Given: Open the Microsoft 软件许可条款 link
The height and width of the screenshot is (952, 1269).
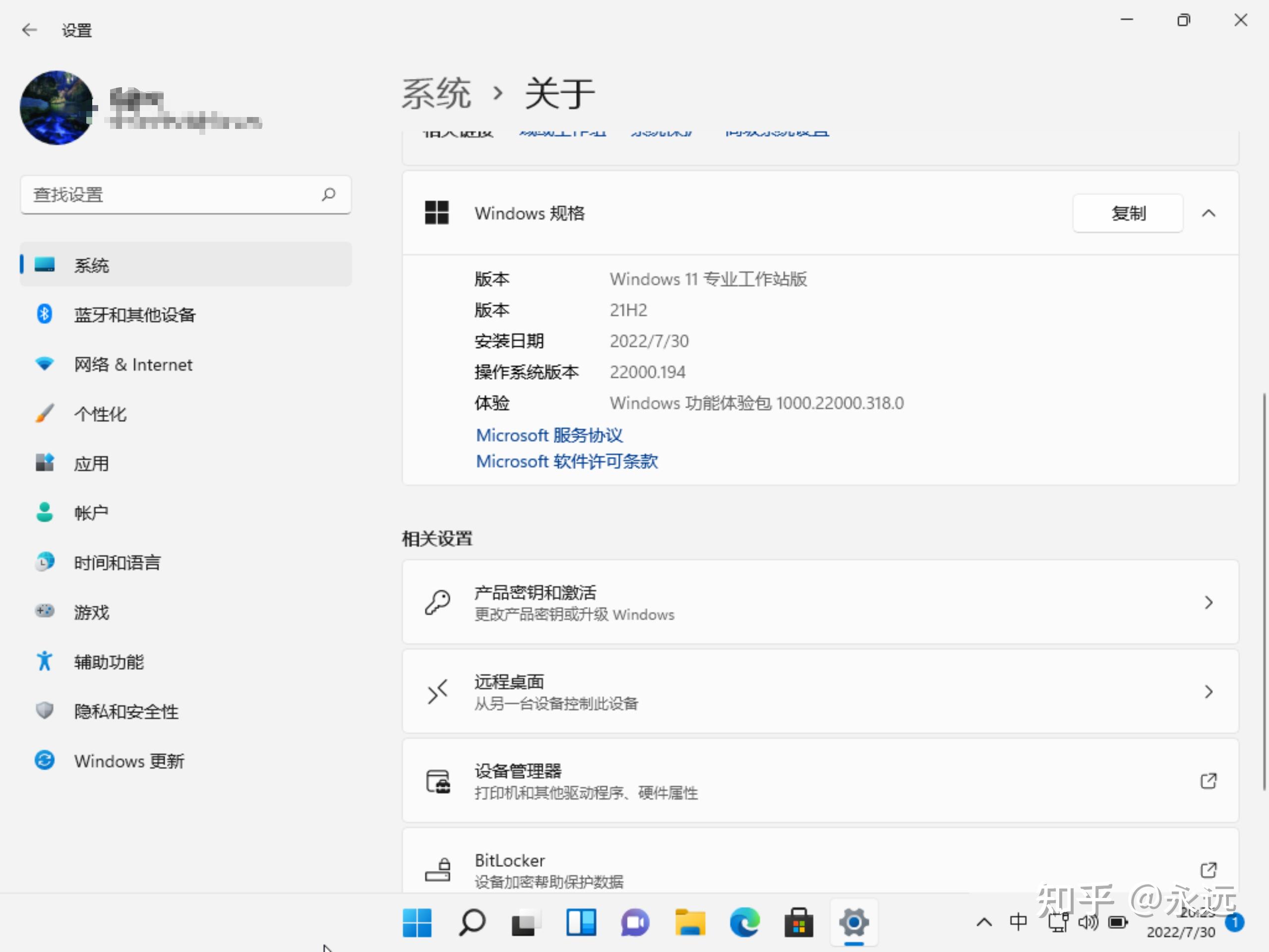Looking at the screenshot, I should click(x=566, y=461).
